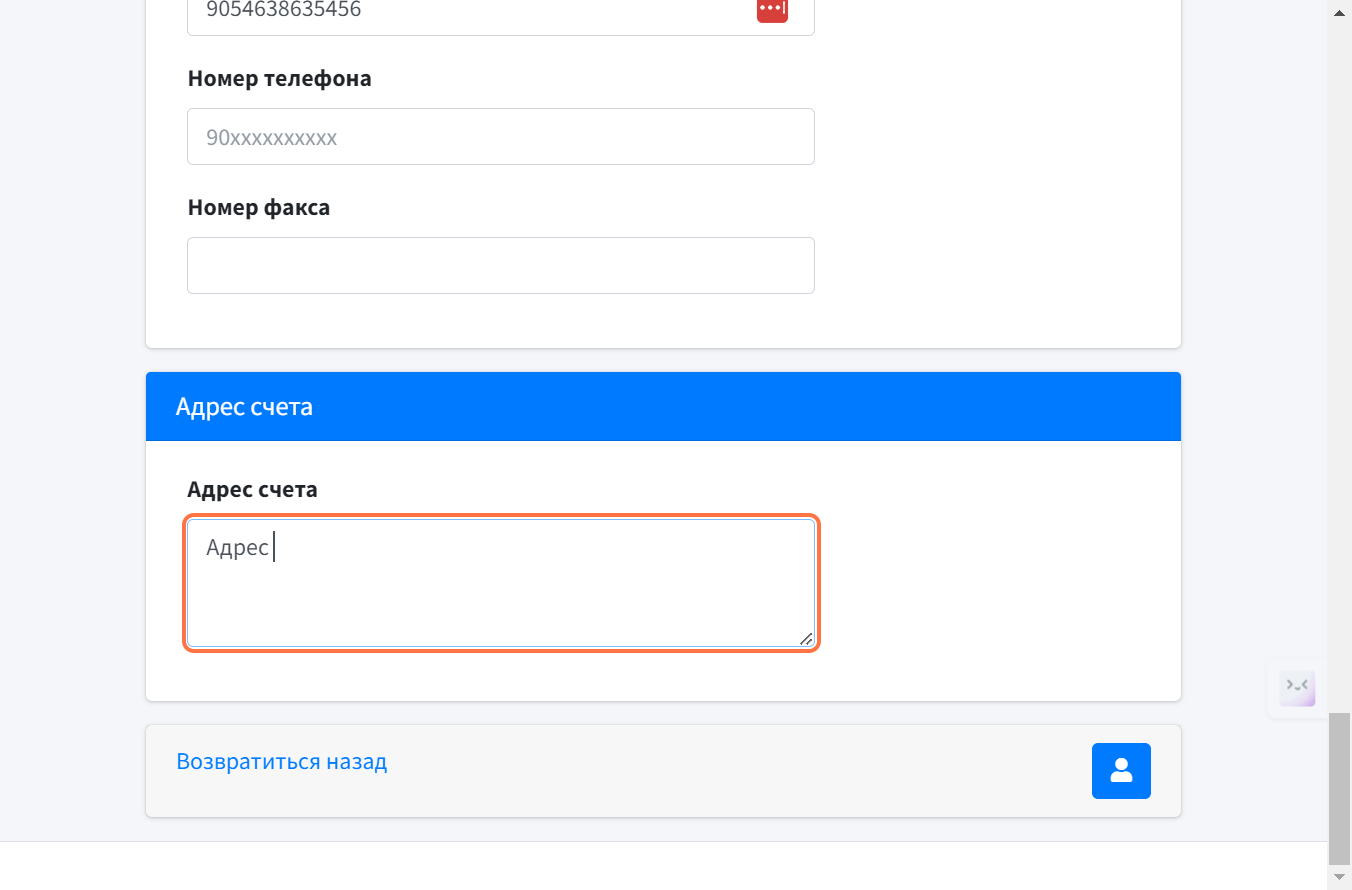Follow the "Возвратиться назад" link
This screenshot has width=1352, height=890.
pyautogui.click(x=281, y=762)
